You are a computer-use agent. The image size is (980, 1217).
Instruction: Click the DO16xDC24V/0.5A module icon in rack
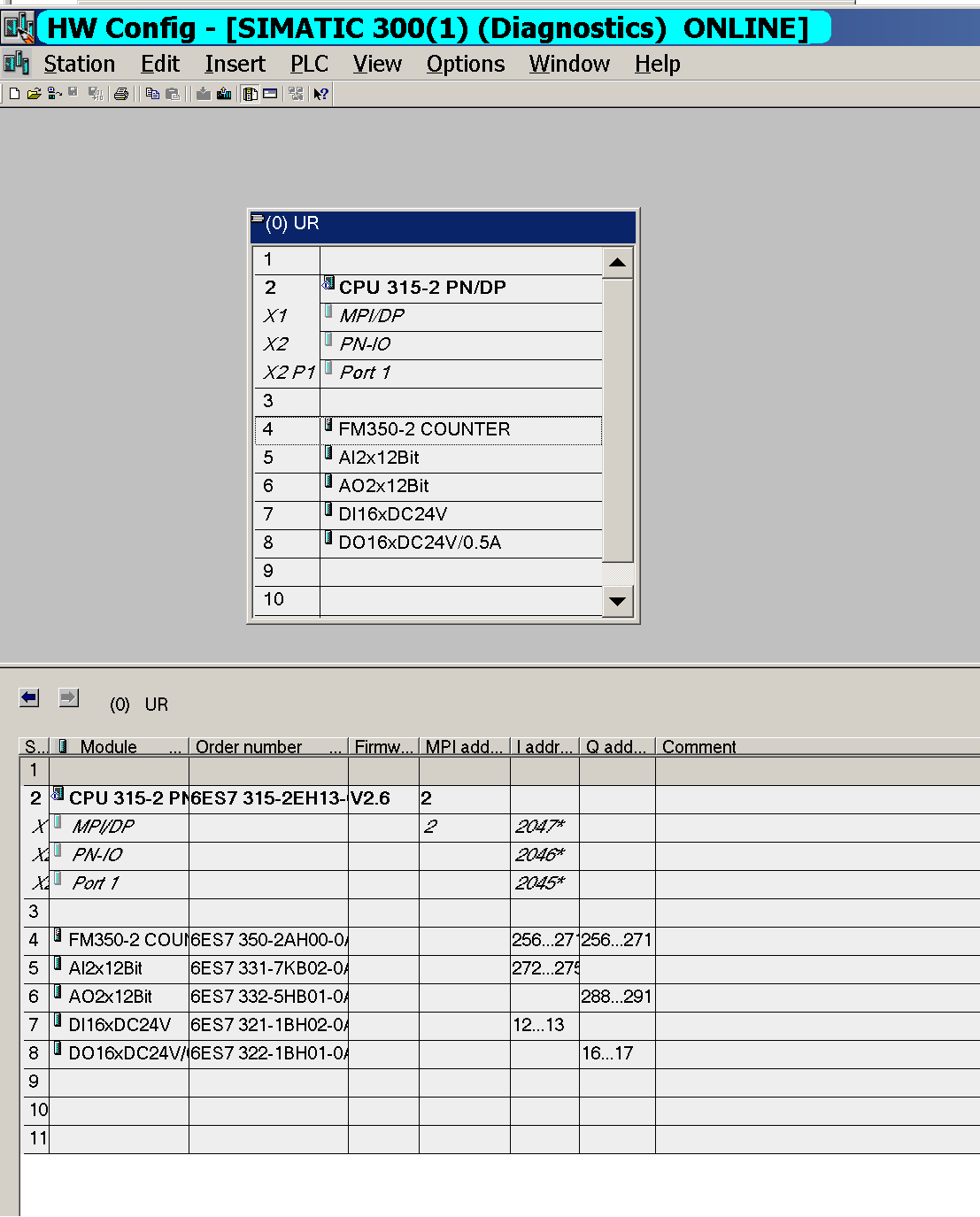click(x=328, y=538)
